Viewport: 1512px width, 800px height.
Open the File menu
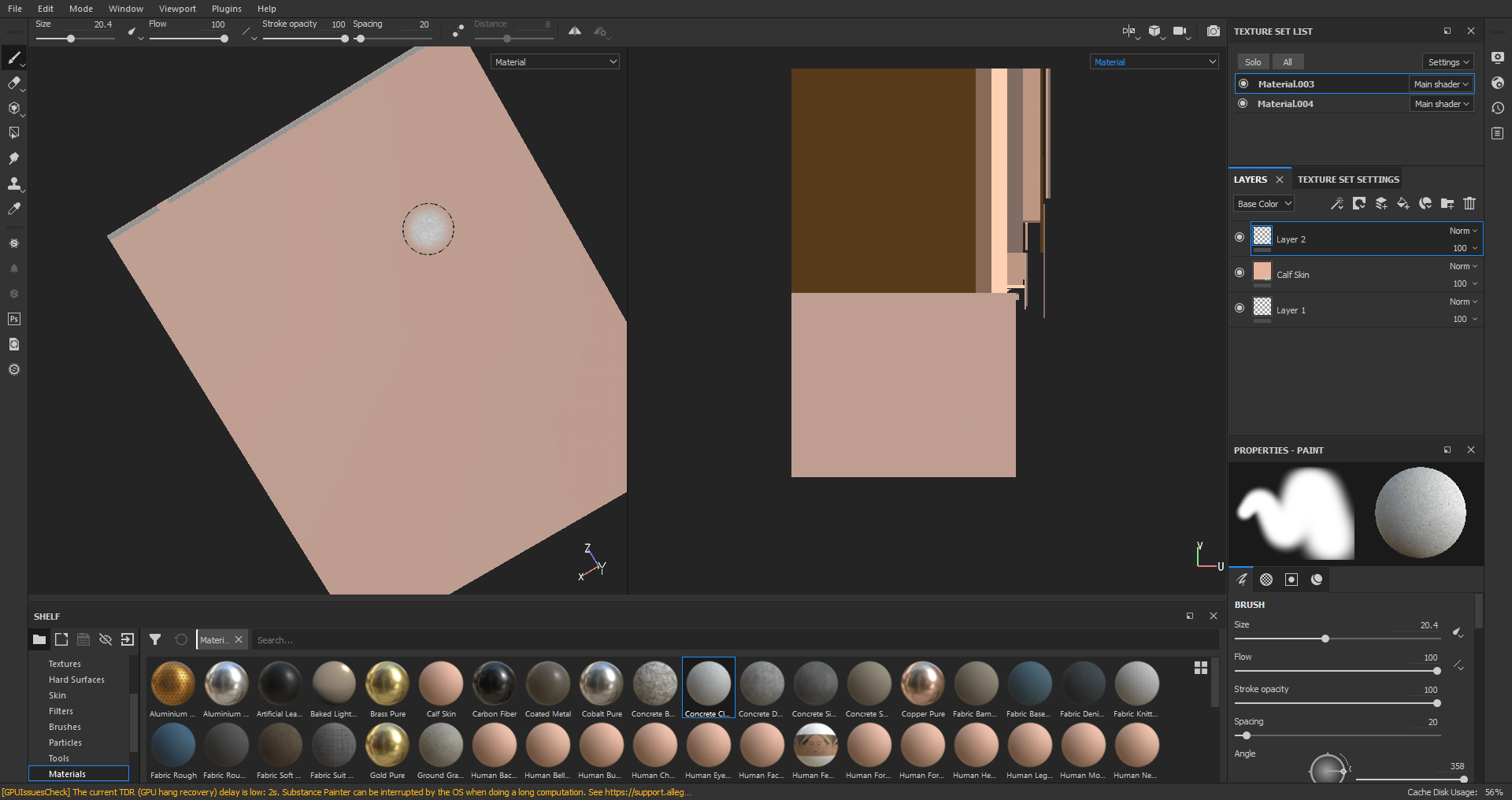tap(15, 9)
